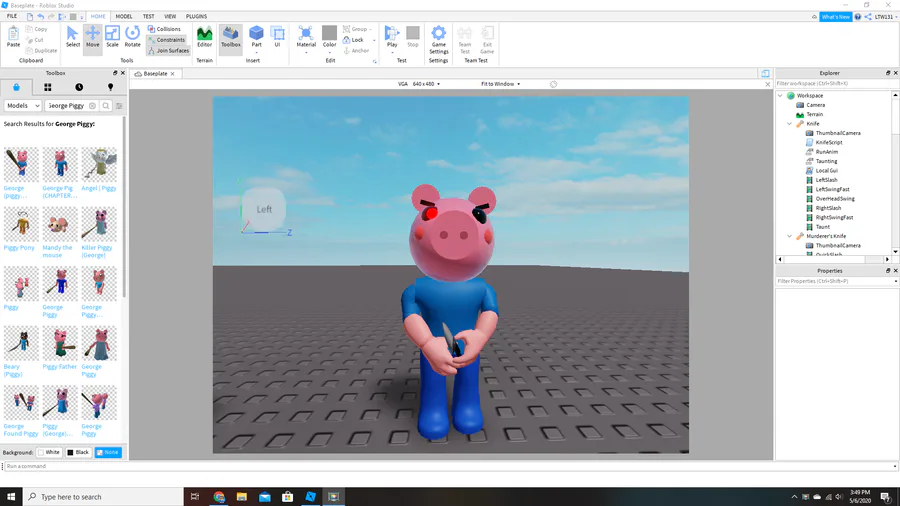Switch to the HOME ribbon tab
900x506 pixels.
point(98,17)
